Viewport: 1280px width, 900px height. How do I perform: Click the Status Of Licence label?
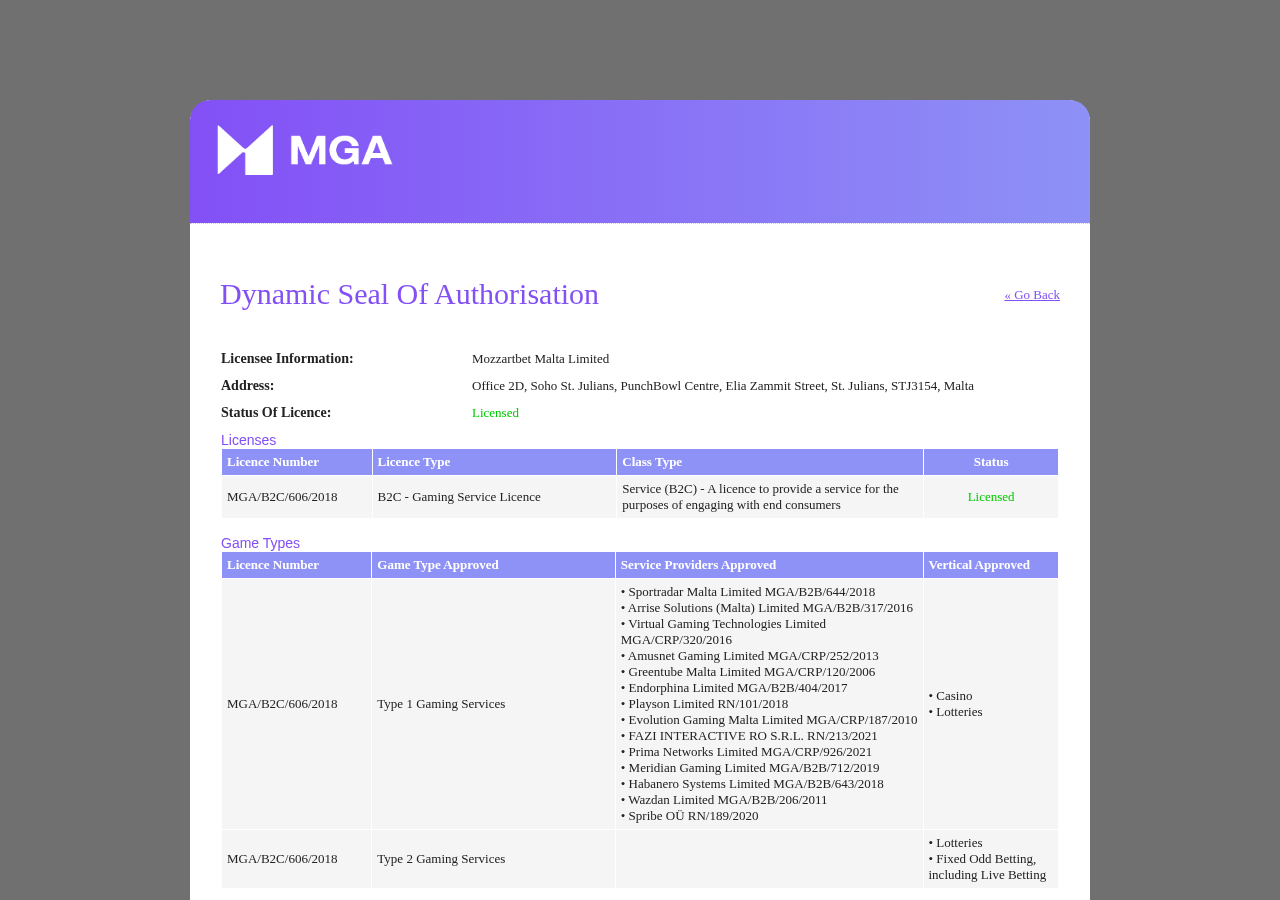pyautogui.click(x=276, y=413)
